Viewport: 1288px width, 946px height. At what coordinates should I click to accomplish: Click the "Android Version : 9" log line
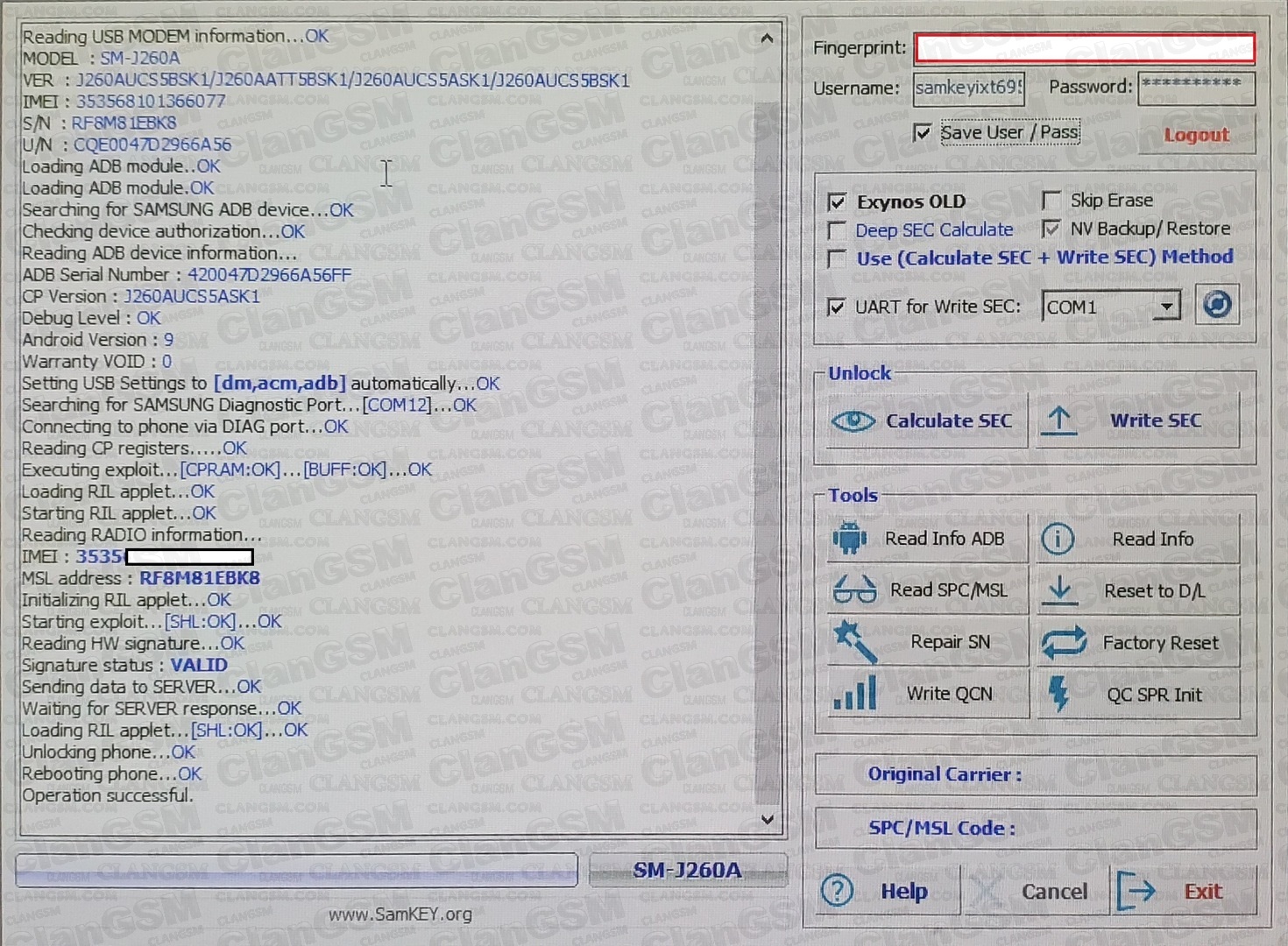click(97, 340)
